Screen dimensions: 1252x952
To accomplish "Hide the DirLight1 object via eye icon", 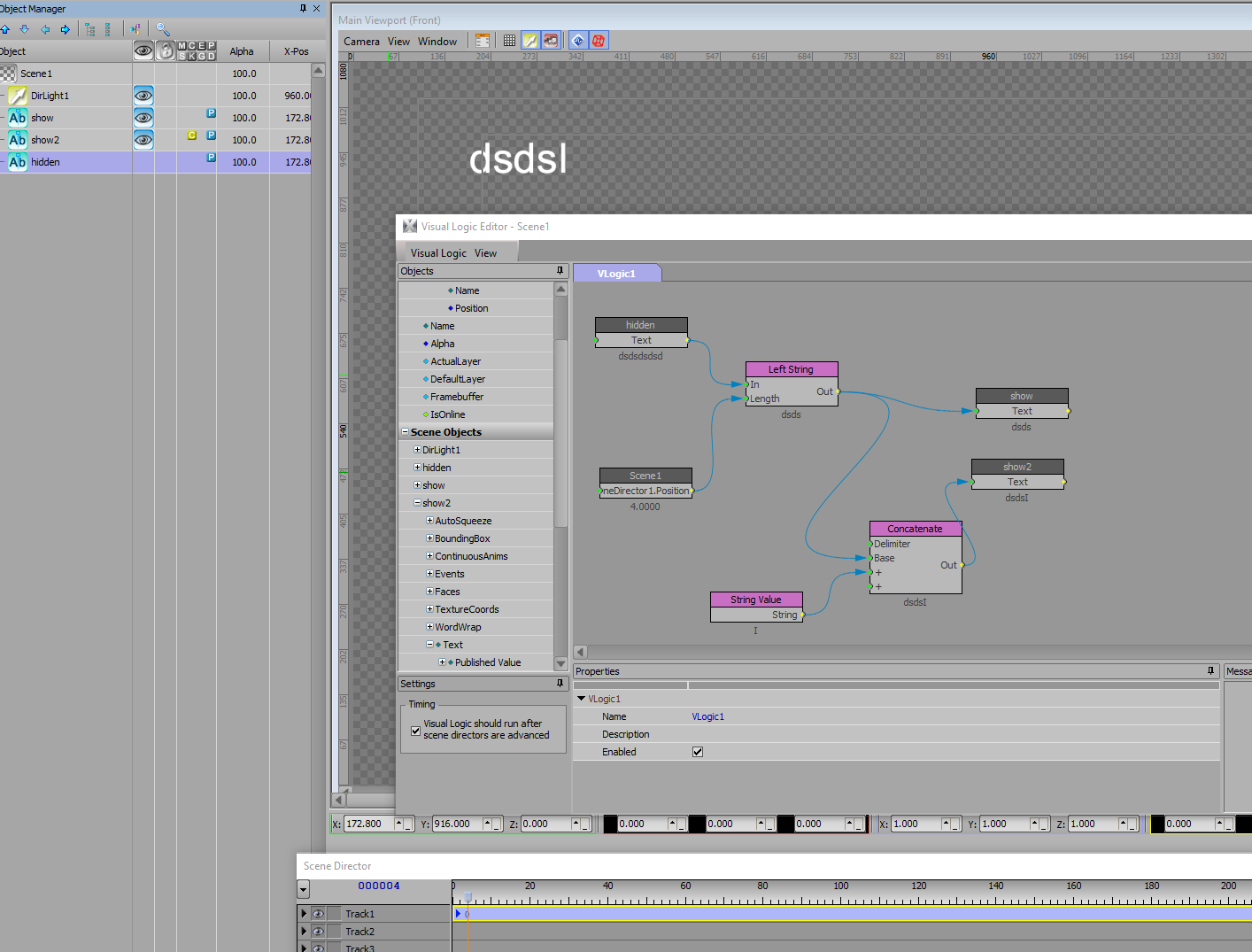I will click(x=143, y=96).
